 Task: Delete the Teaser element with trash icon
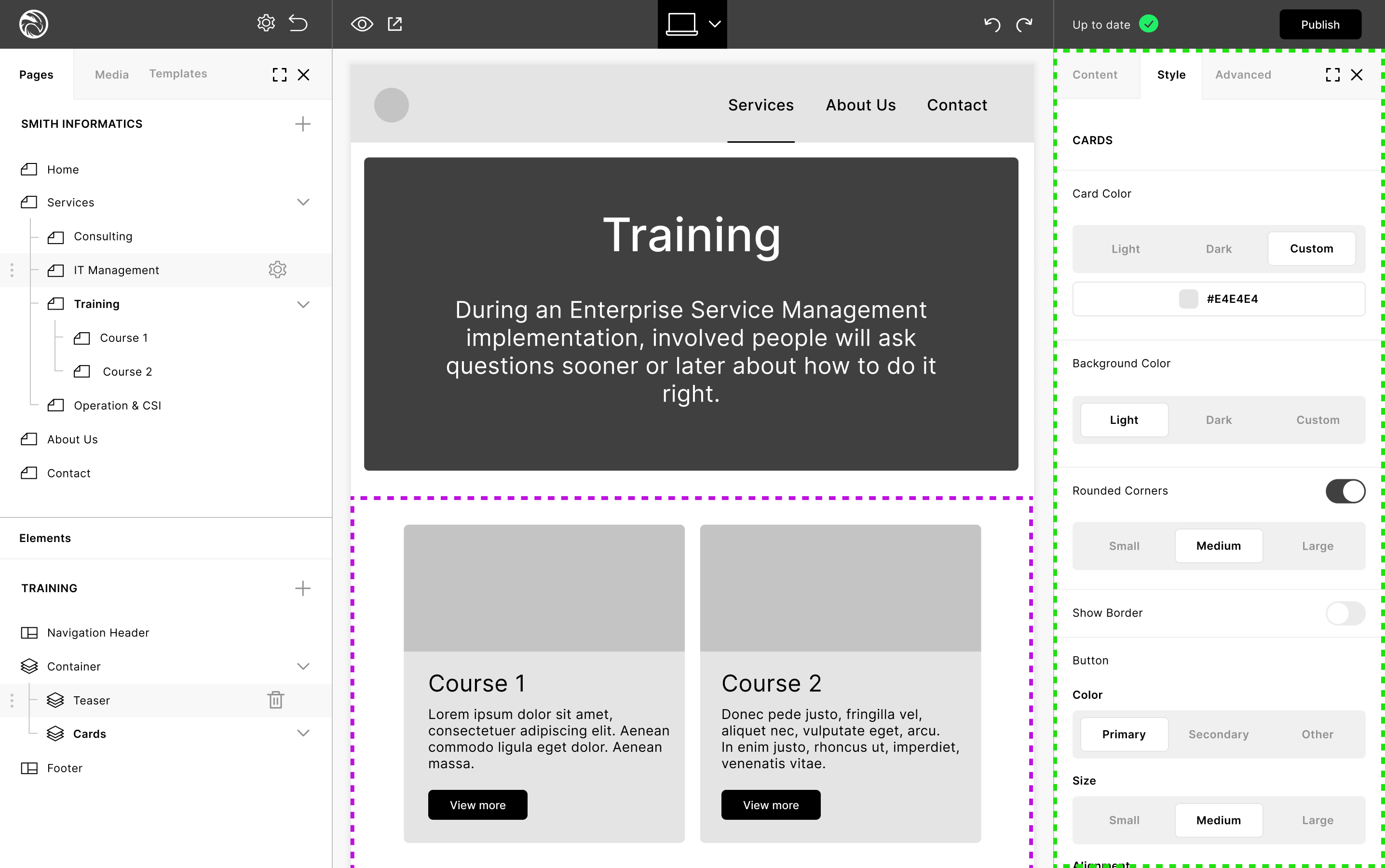pyautogui.click(x=275, y=700)
